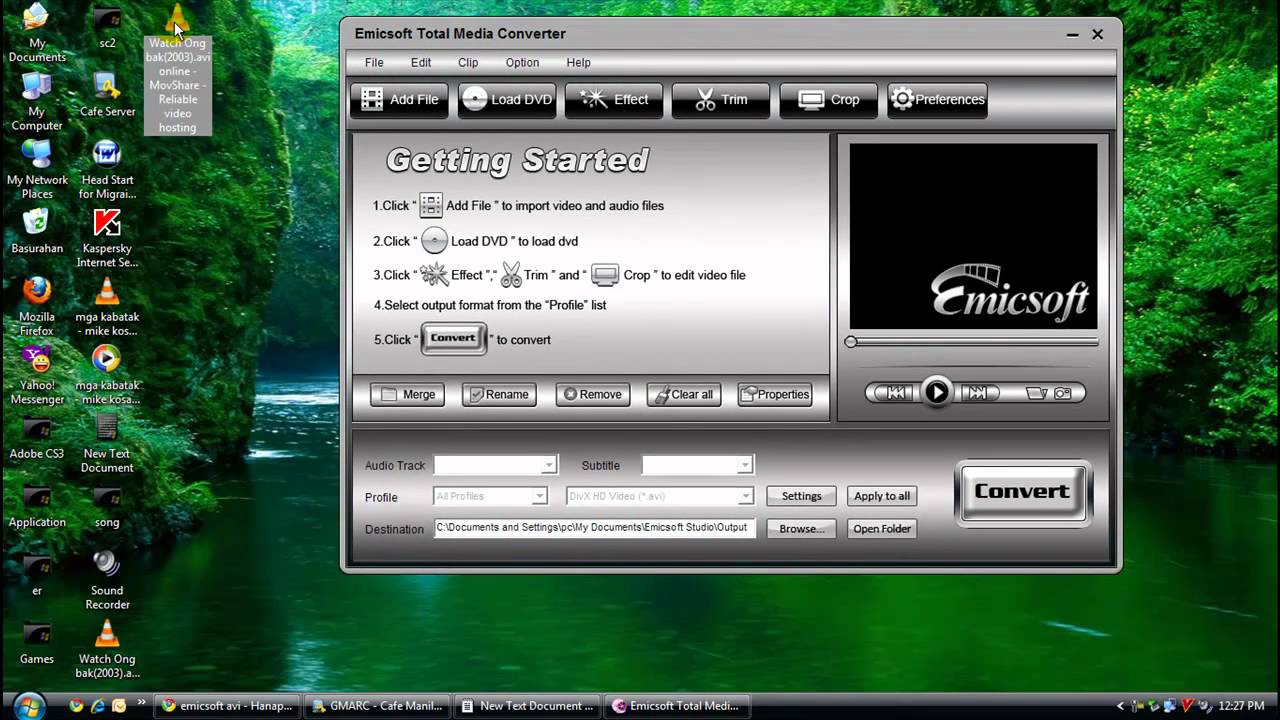Select the sc2 desktop folder
This screenshot has height=720, width=1280.
(107, 28)
